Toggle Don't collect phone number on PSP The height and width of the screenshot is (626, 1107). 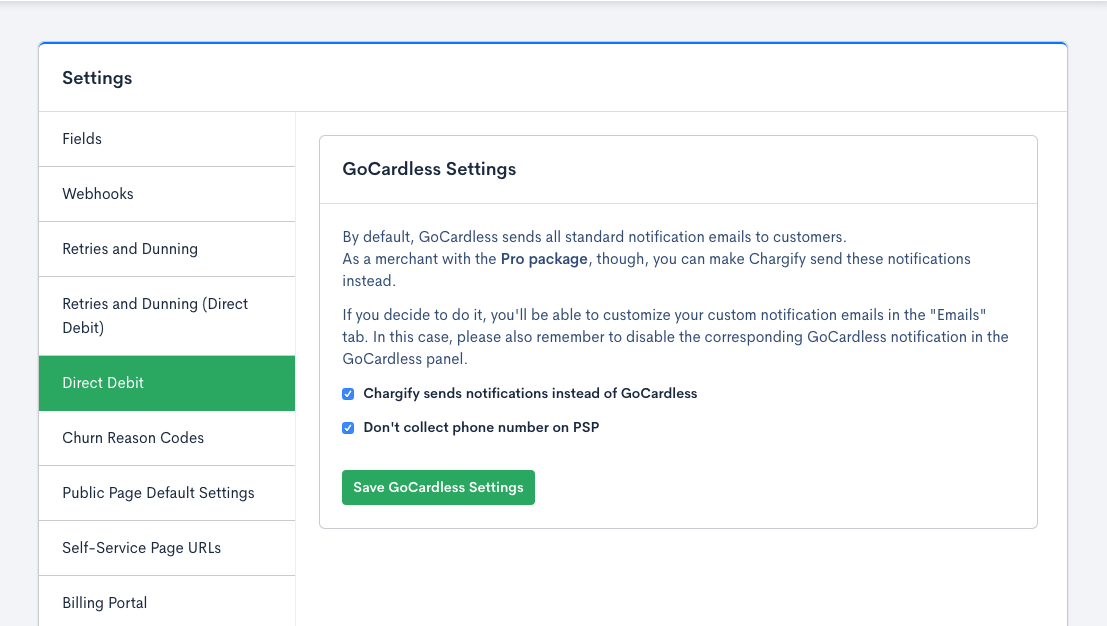(348, 428)
